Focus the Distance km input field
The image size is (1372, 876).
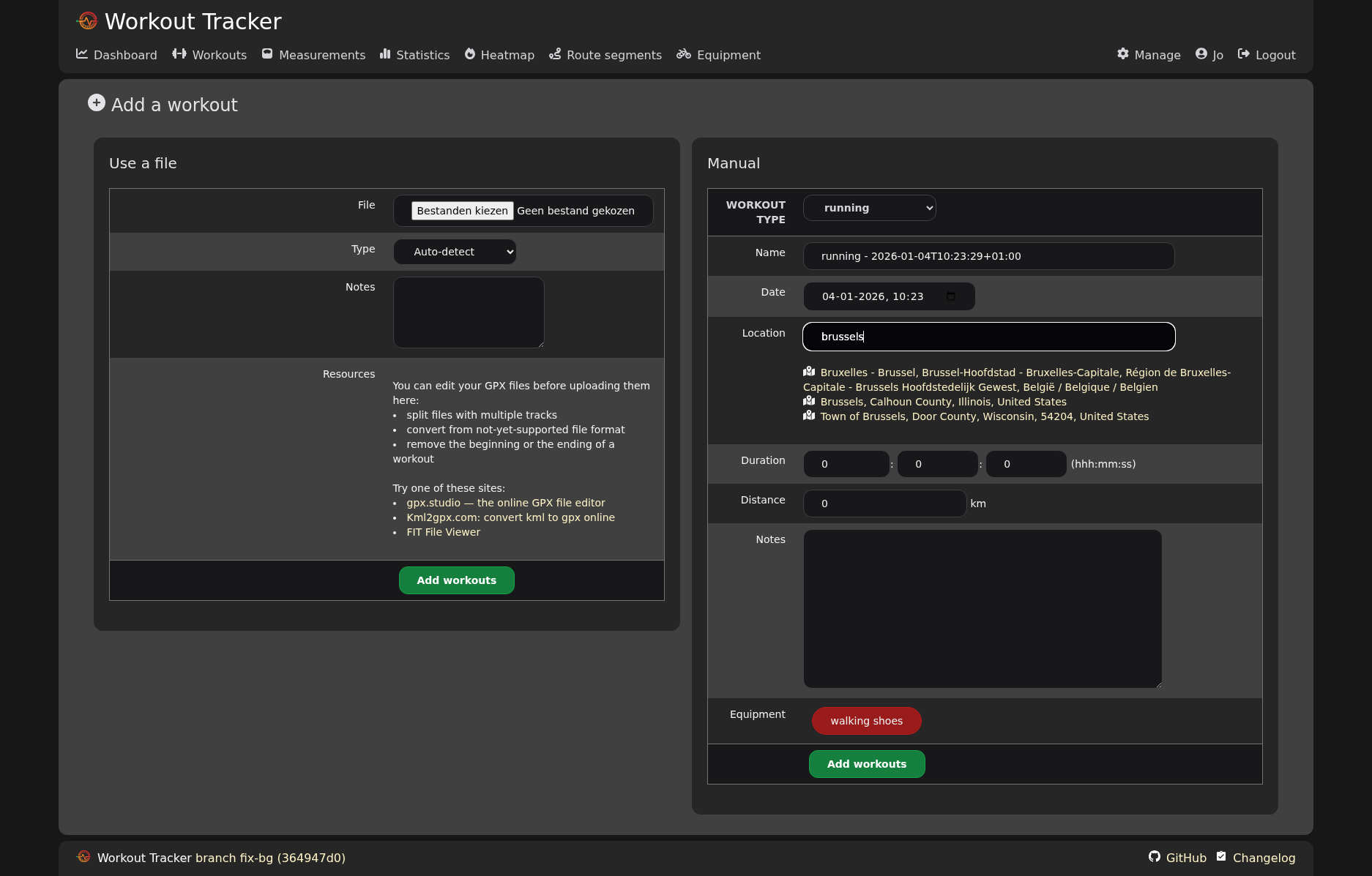click(x=884, y=503)
